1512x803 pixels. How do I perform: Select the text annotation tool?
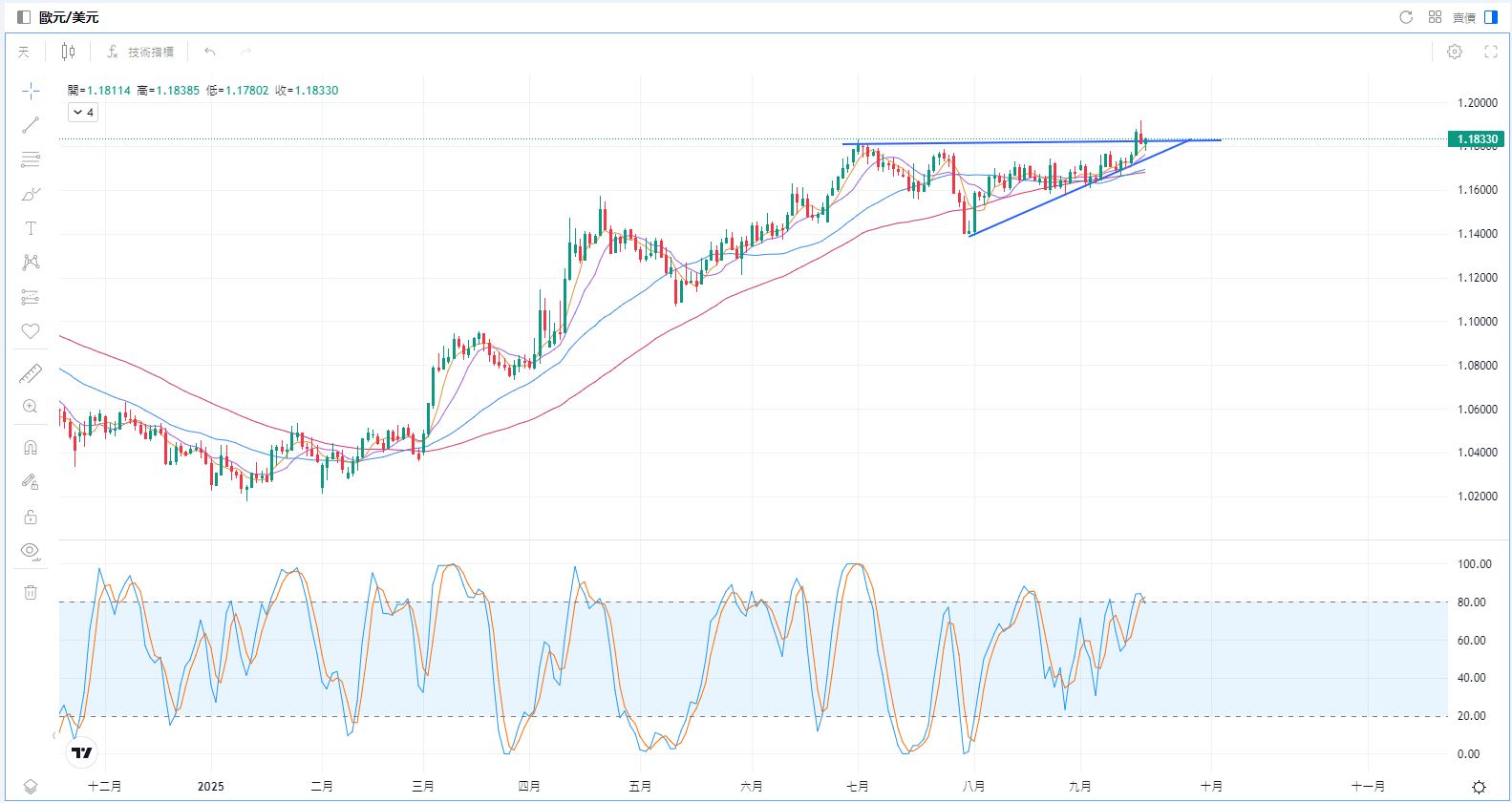click(31, 228)
